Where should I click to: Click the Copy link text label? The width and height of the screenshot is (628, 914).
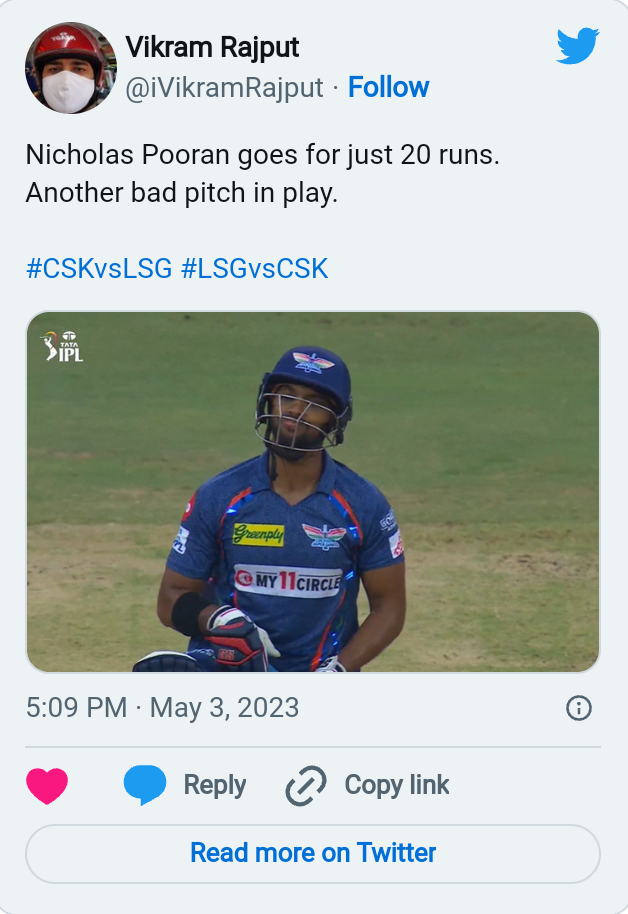397,786
